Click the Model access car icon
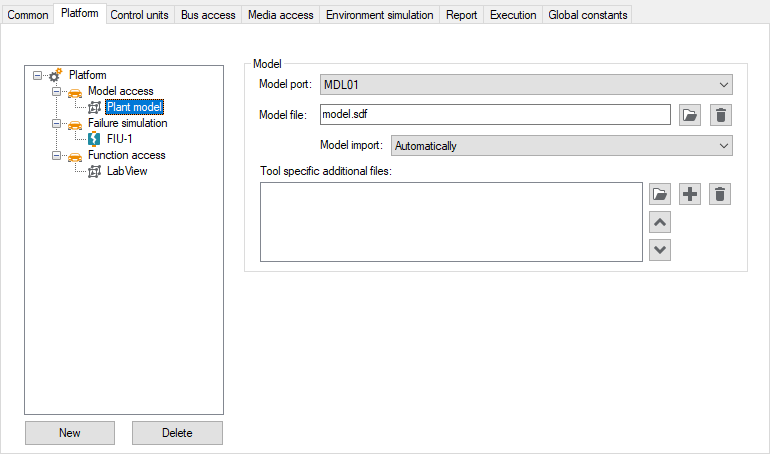Image resolution: width=770 pixels, height=454 pixels. [x=75, y=92]
